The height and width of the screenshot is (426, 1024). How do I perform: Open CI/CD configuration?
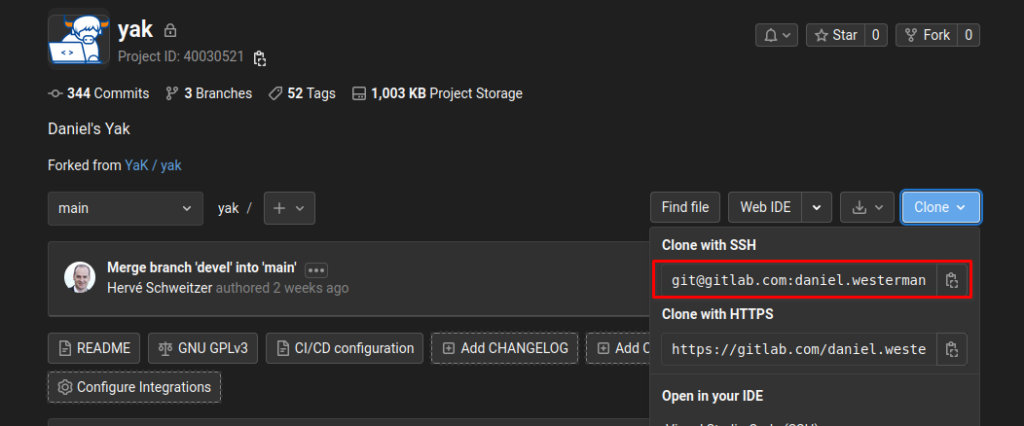(345, 348)
